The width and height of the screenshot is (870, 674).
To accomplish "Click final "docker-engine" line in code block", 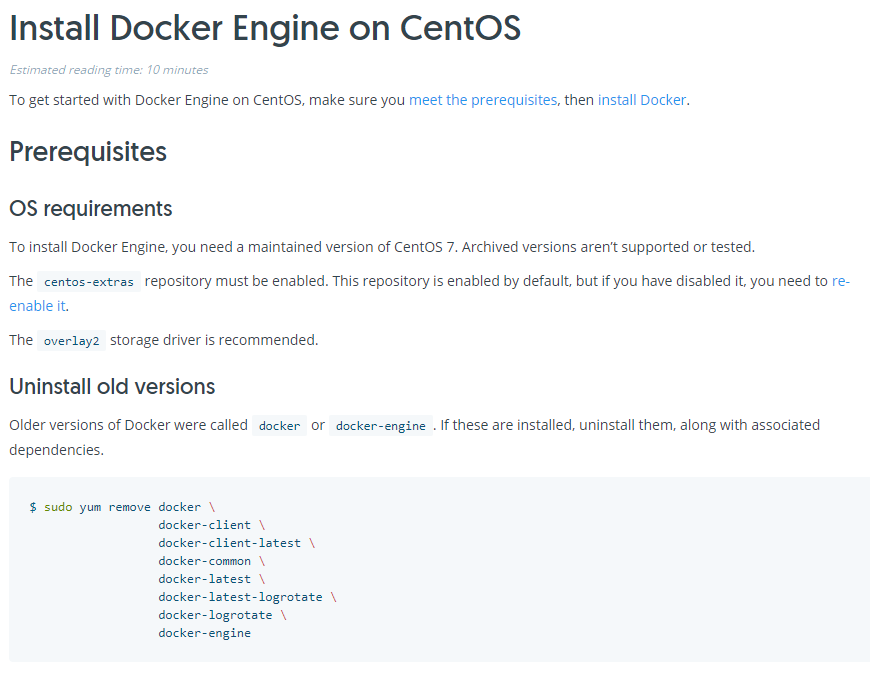I will point(204,633).
